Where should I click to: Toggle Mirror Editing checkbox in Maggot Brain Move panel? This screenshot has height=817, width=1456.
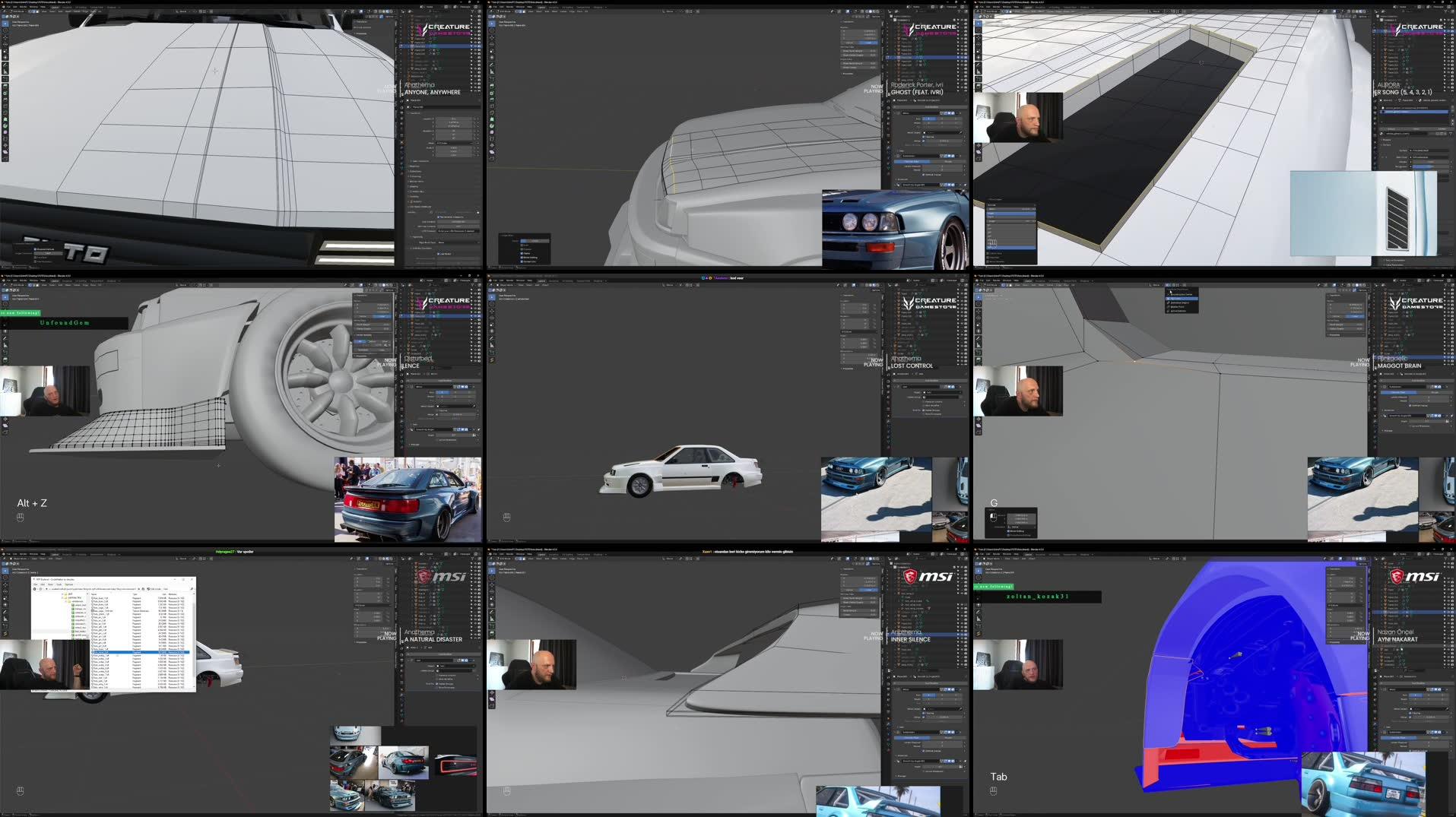(1008, 531)
